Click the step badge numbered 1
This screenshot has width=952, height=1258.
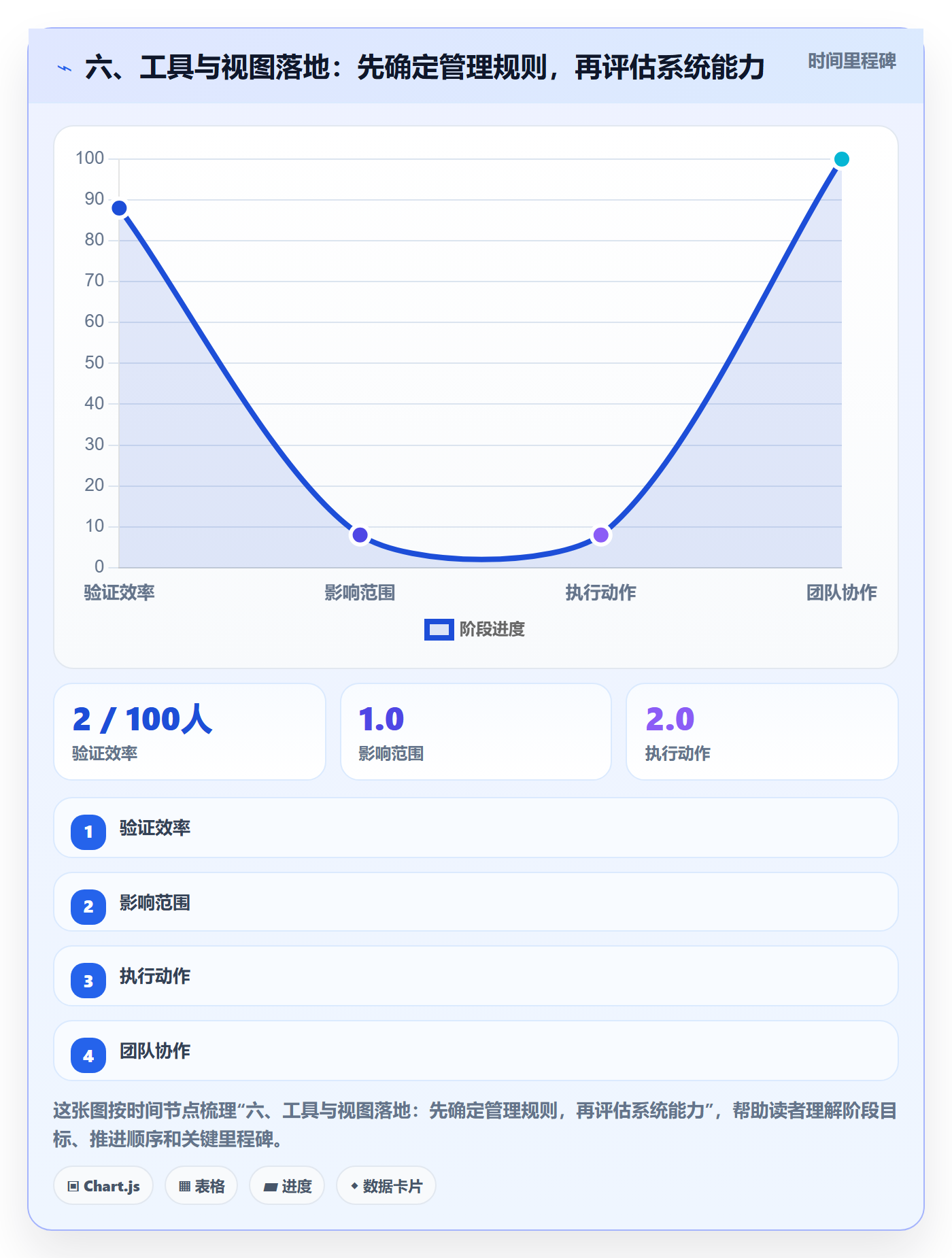88,832
